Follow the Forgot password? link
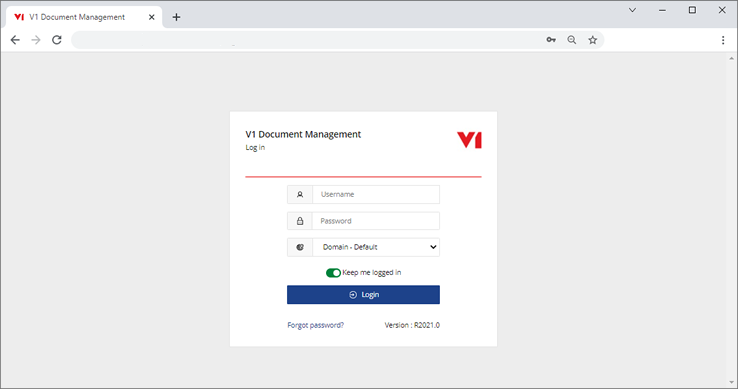 coord(316,325)
